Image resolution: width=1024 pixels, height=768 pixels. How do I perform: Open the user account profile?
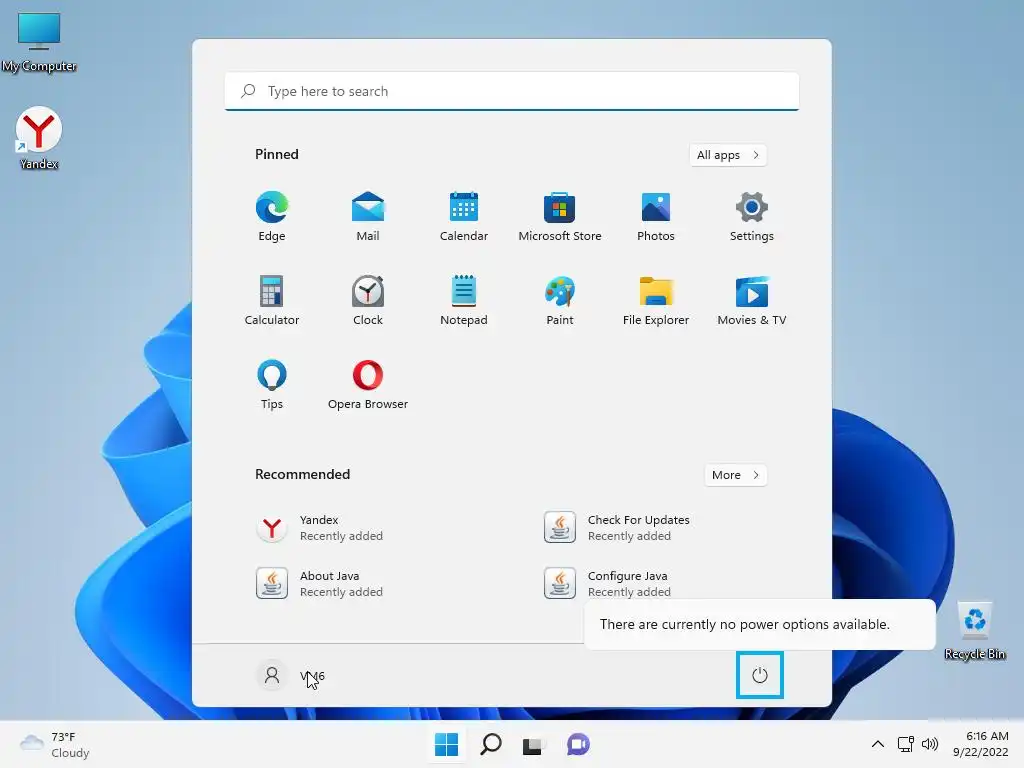pyautogui.click(x=291, y=675)
